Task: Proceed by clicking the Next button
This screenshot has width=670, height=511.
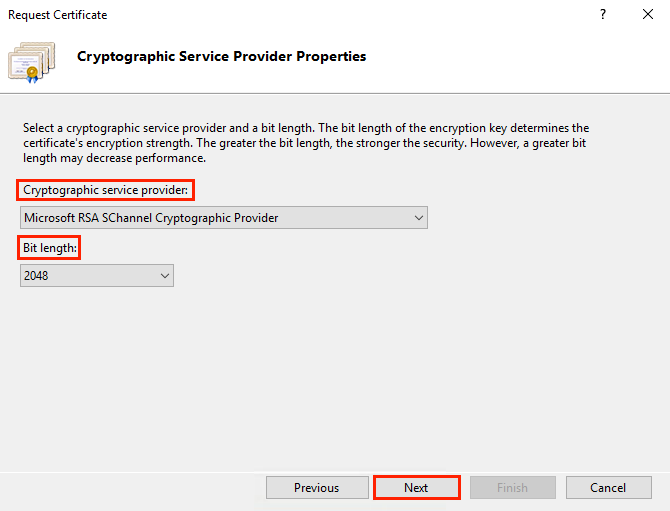Action: coord(416,488)
